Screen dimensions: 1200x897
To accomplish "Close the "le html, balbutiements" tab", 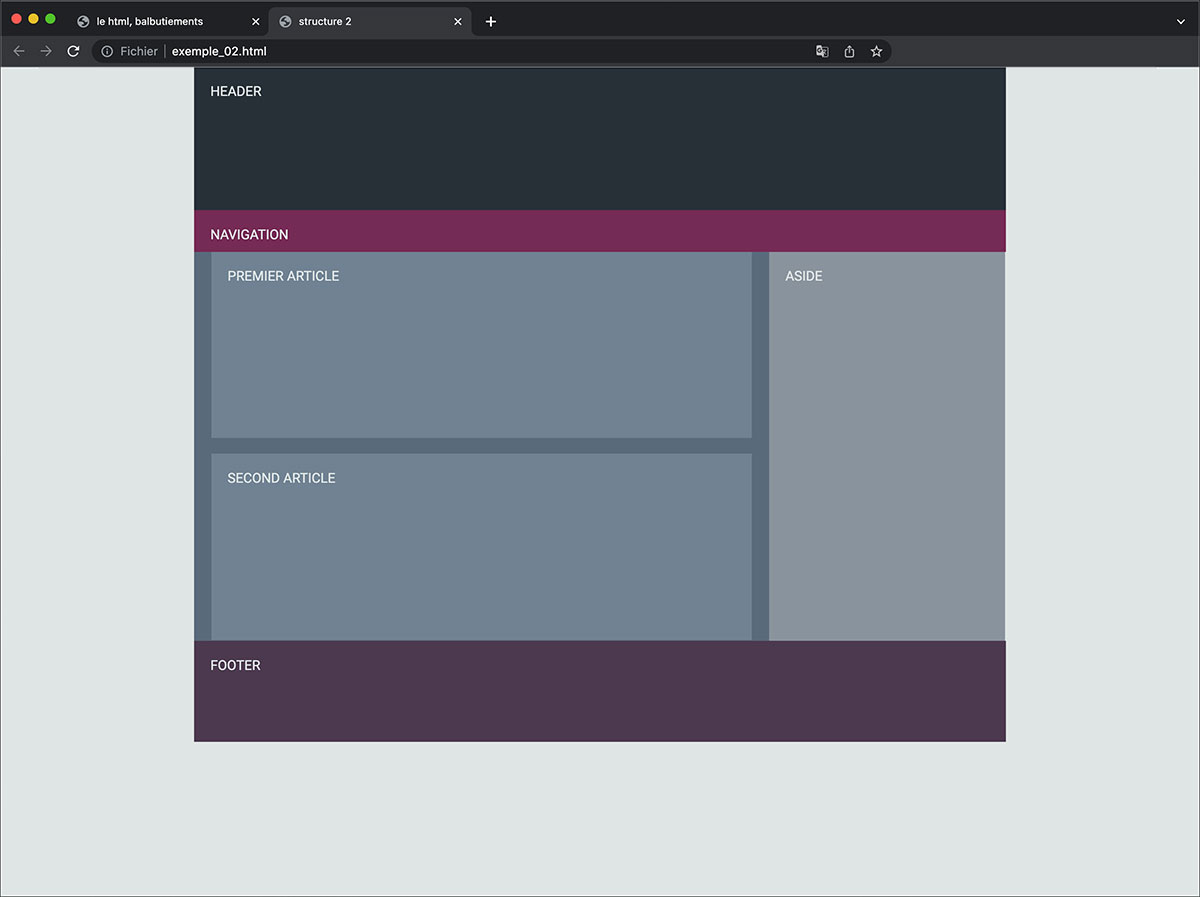I will click(255, 21).
